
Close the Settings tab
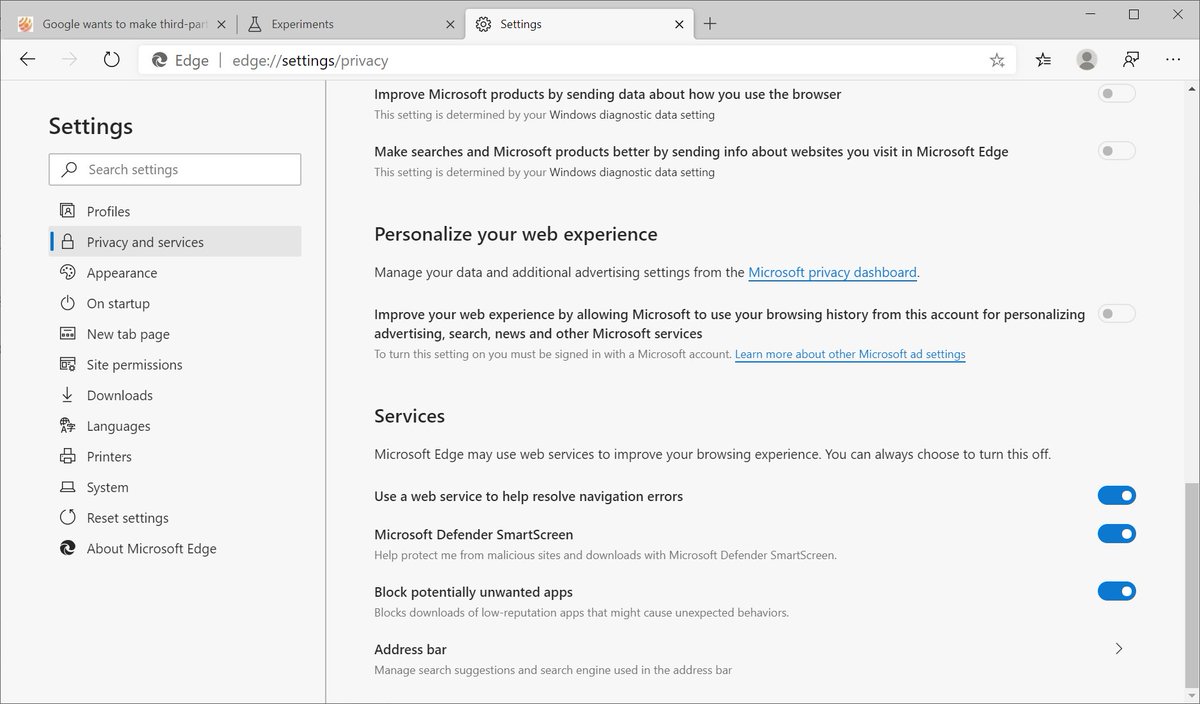coord(679,24)
